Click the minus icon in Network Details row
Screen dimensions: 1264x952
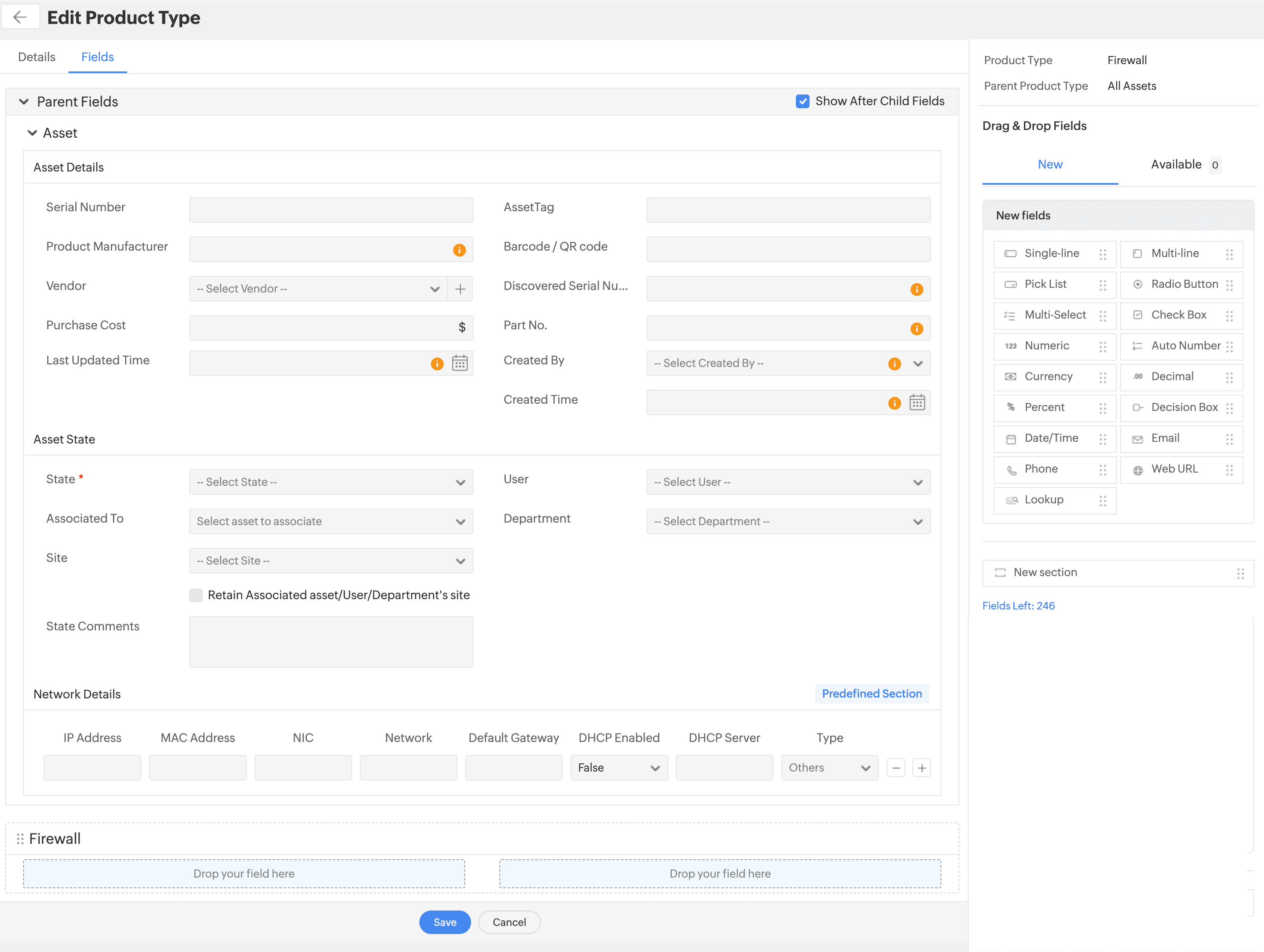pos(896,768)
